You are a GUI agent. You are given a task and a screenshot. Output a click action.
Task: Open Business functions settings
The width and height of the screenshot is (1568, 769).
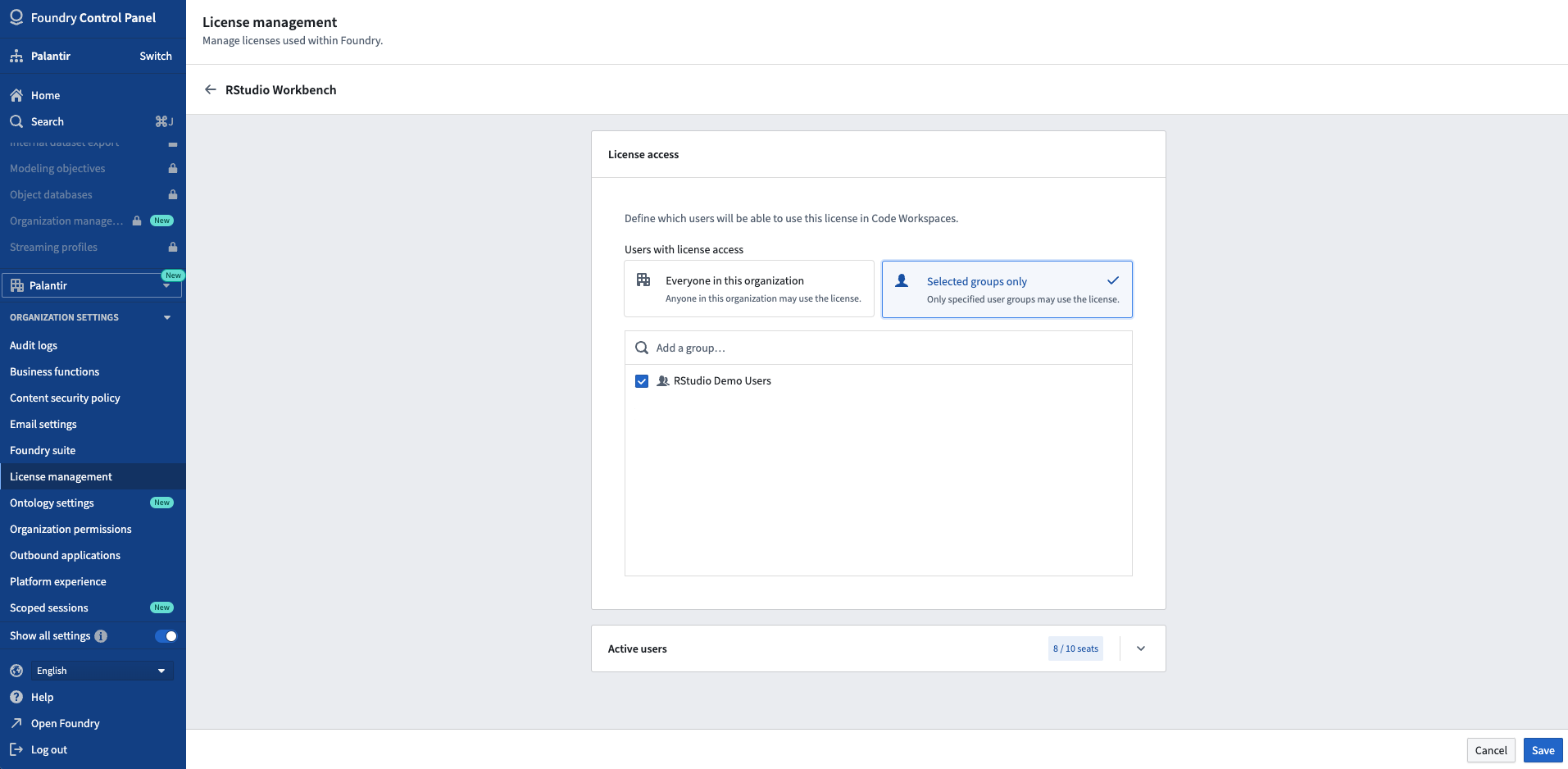coord(54,371)
